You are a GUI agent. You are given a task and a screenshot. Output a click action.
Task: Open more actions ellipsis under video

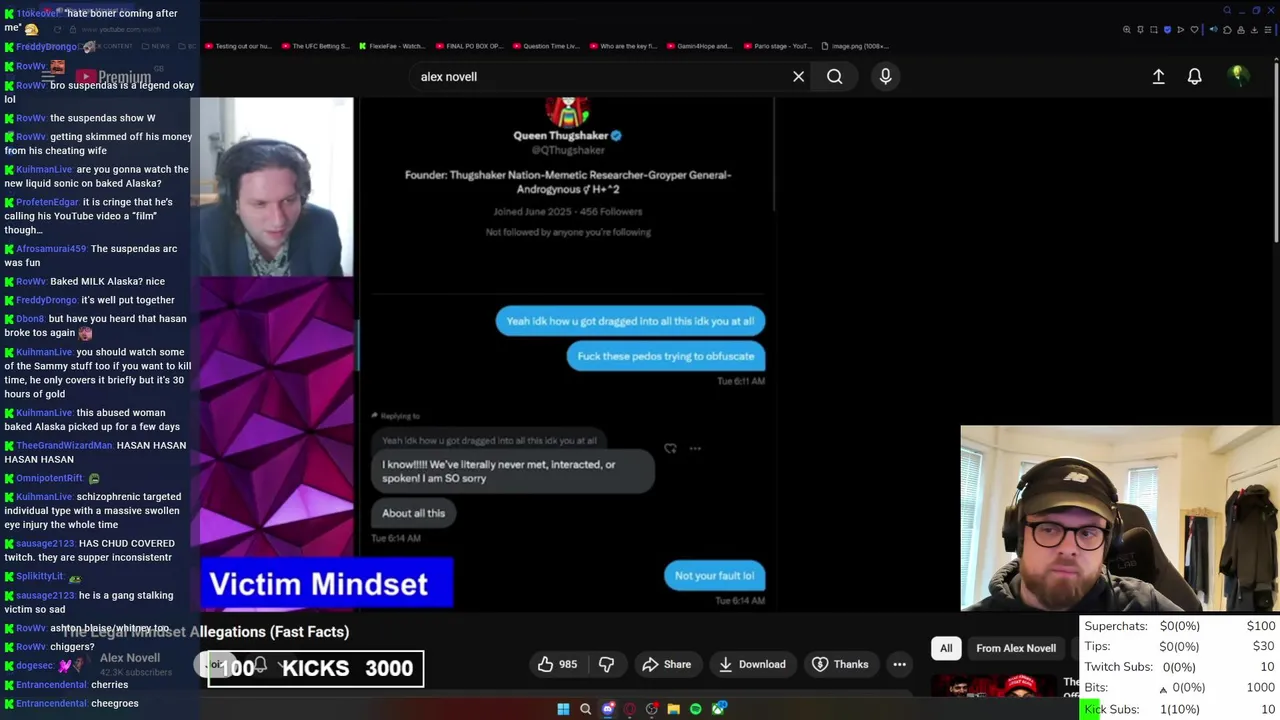coord(899,664)
